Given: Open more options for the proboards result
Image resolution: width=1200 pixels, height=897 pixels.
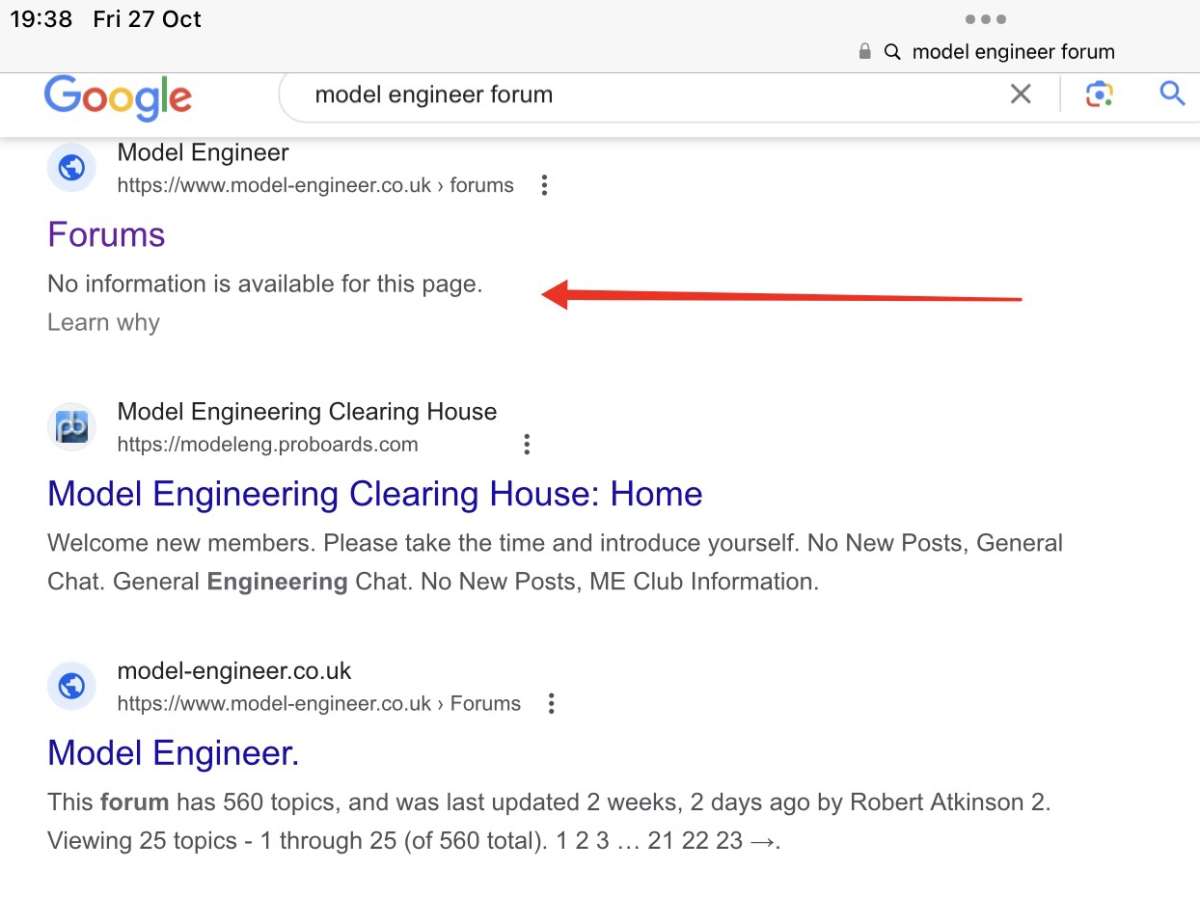Looking at the screenshot, I should (527, 444).
